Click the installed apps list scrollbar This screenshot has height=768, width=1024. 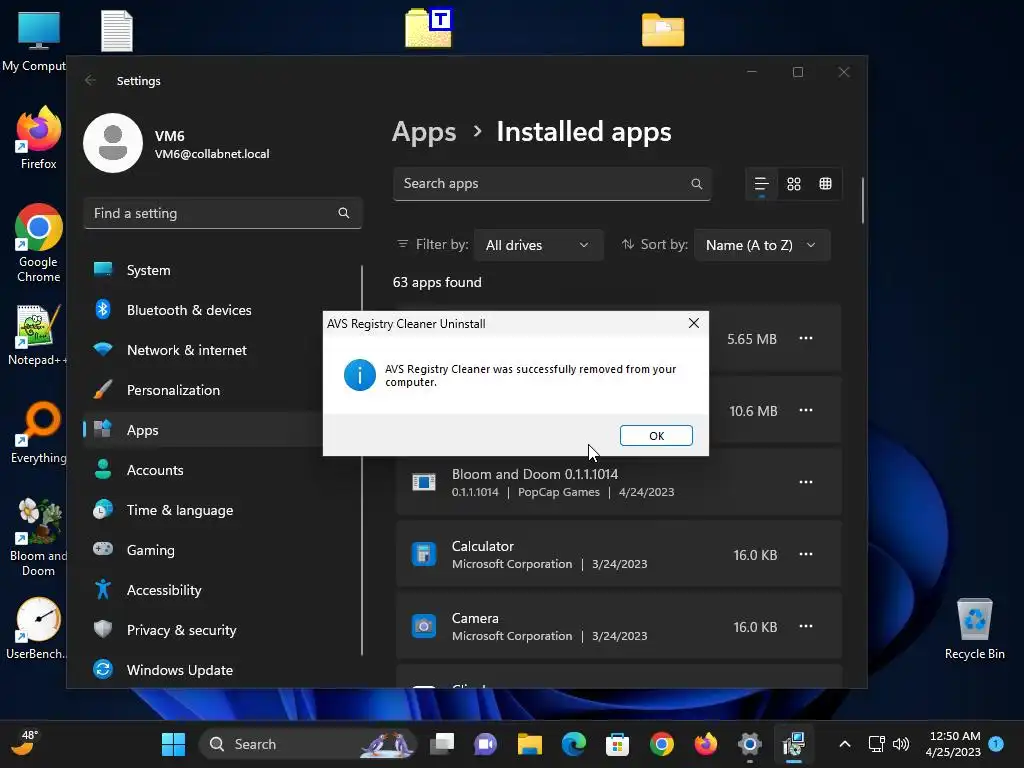(x=863, y=200)
